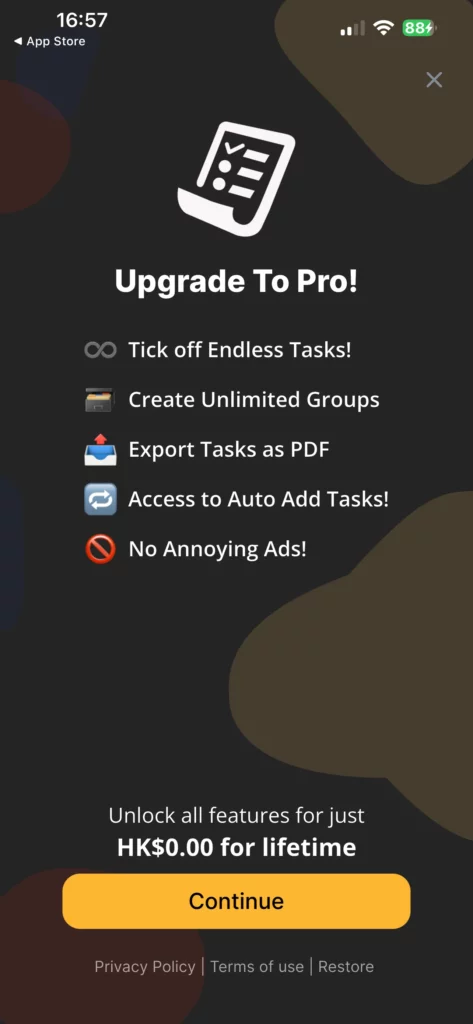Click the infinity symbol icon
The height and width of the screenshot is (1024, 473).
coord(100,350)
